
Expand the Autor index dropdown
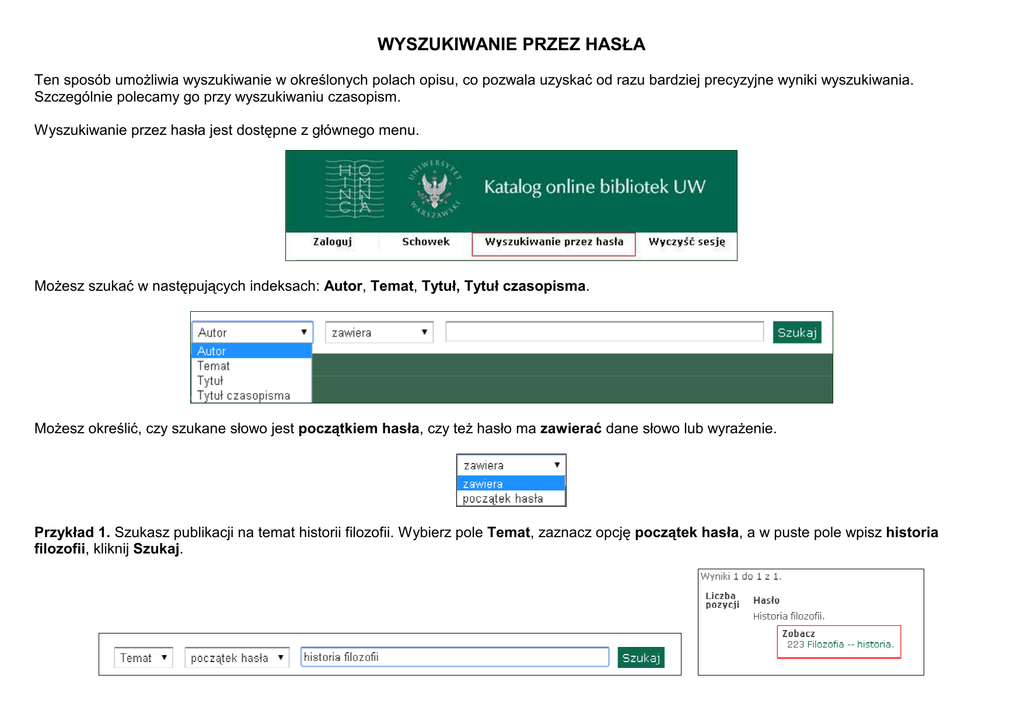(x=252, y=332)
